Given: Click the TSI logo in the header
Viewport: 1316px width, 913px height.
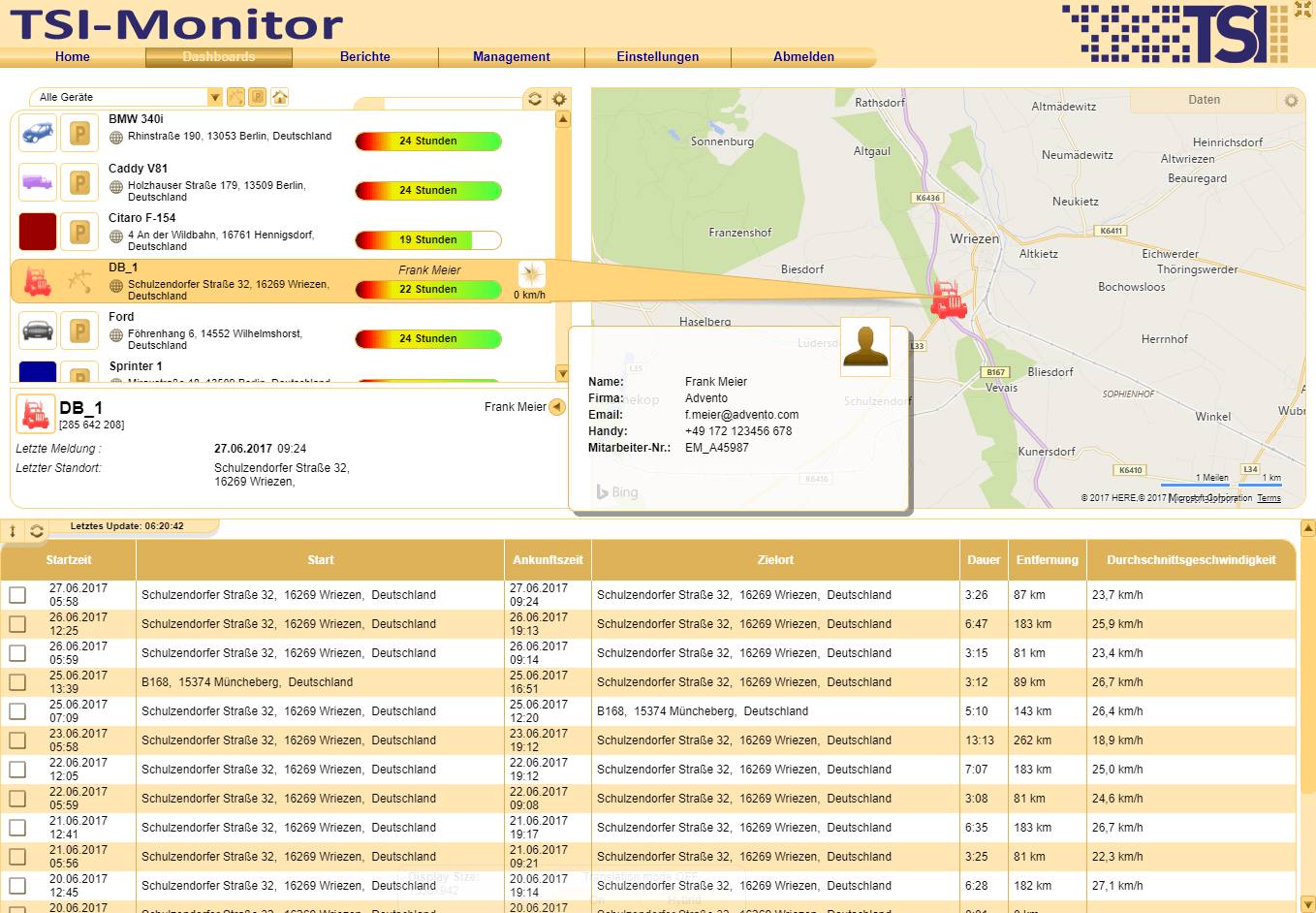Looking at the screenshot, I should click(1175, 34).
